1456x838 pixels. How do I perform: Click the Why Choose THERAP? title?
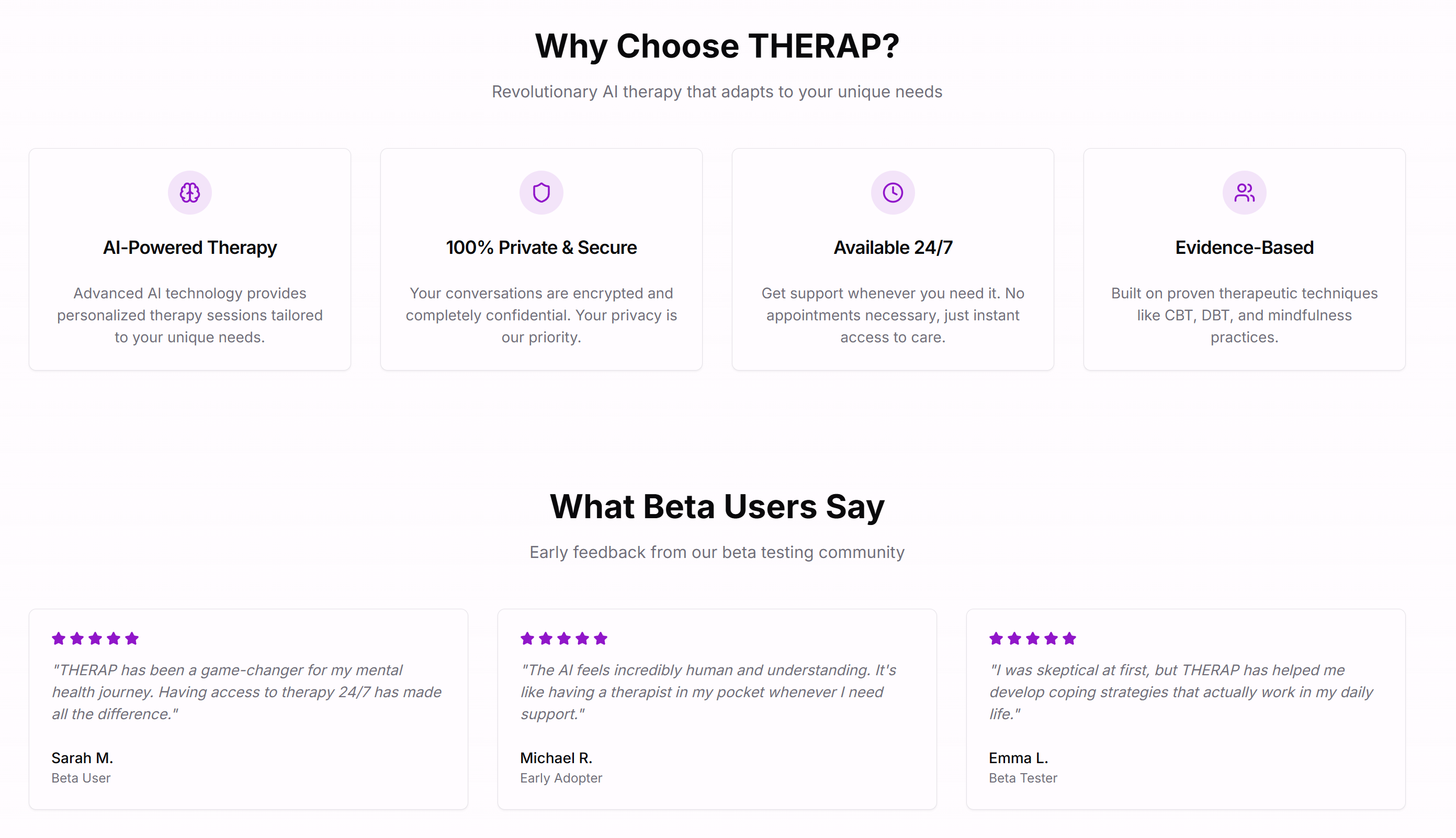(717, 46)
